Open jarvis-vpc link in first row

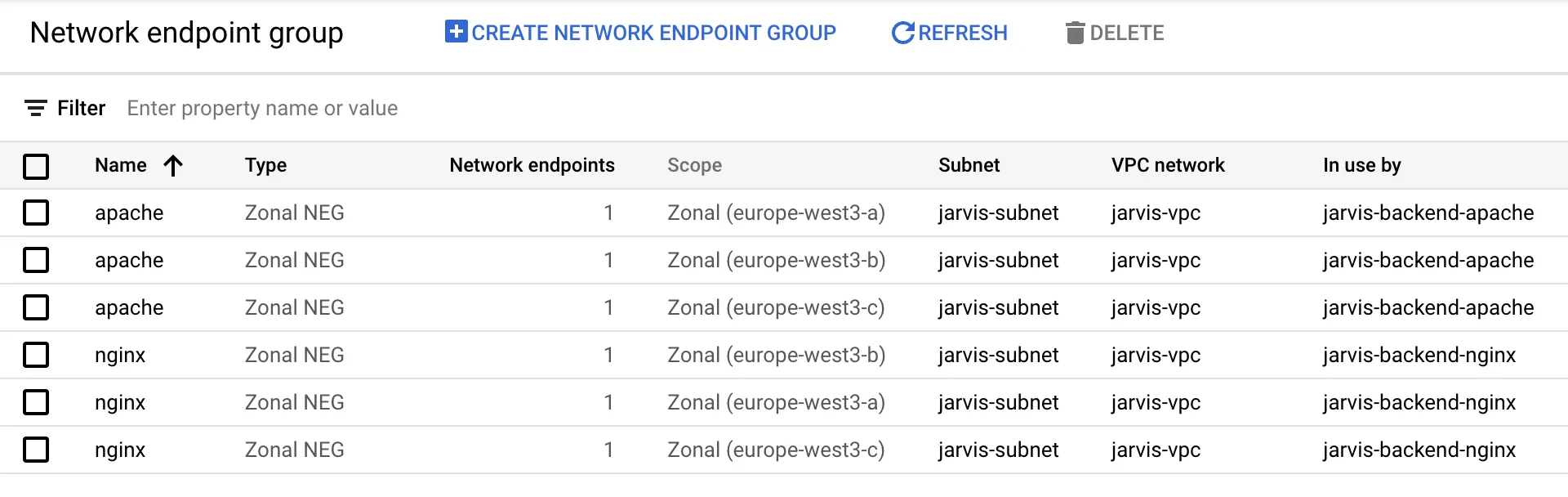click(x=1156, y=213)
